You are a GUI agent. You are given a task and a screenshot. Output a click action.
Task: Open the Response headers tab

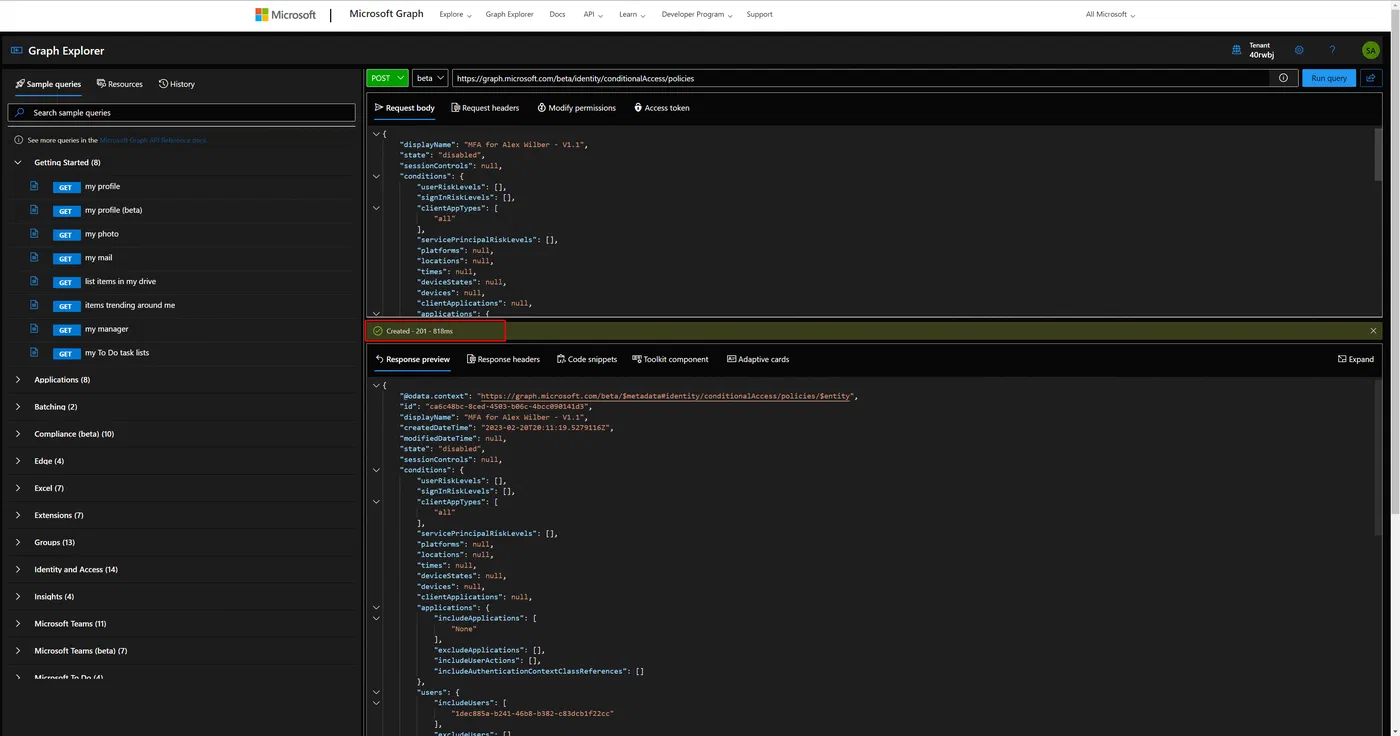click(x=503, y=359)
